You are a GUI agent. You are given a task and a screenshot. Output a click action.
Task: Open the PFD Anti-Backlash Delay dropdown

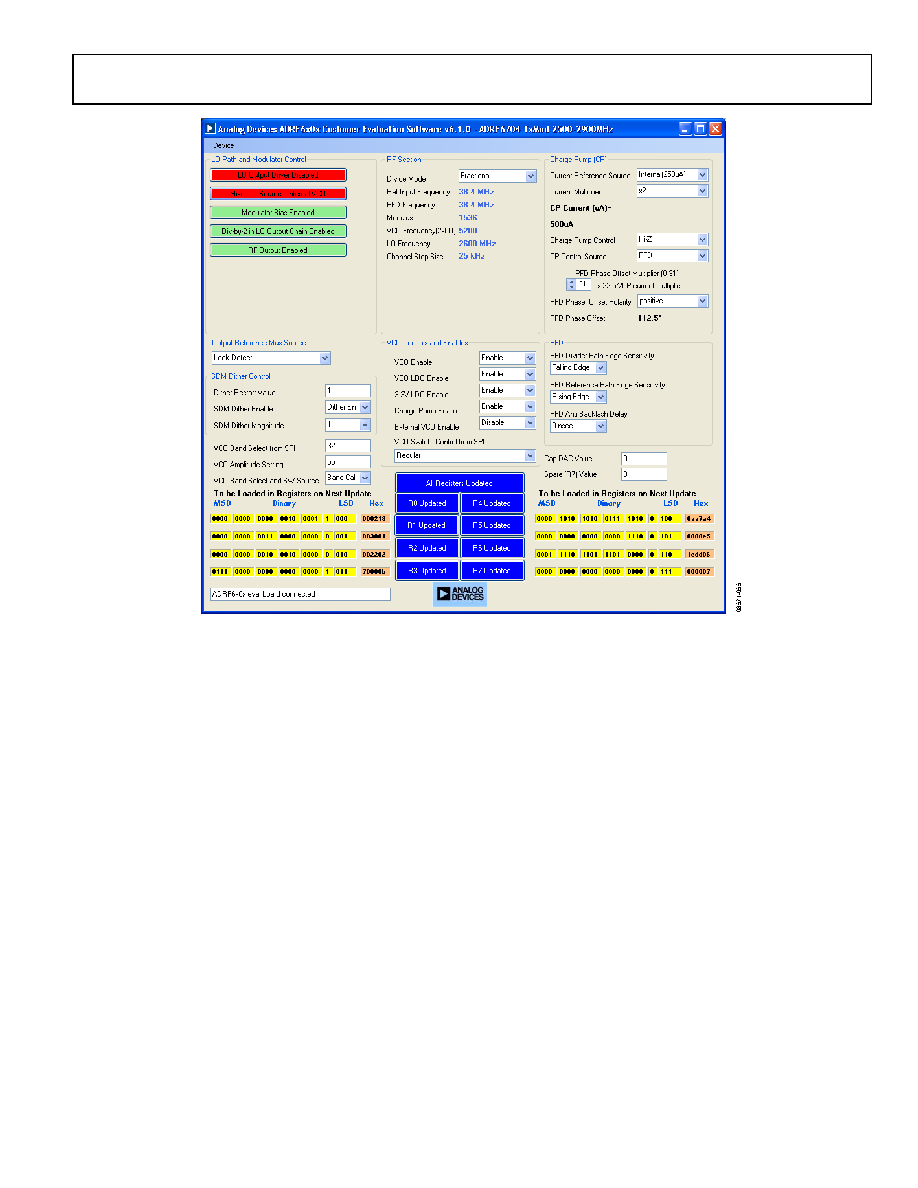(578, 427)
